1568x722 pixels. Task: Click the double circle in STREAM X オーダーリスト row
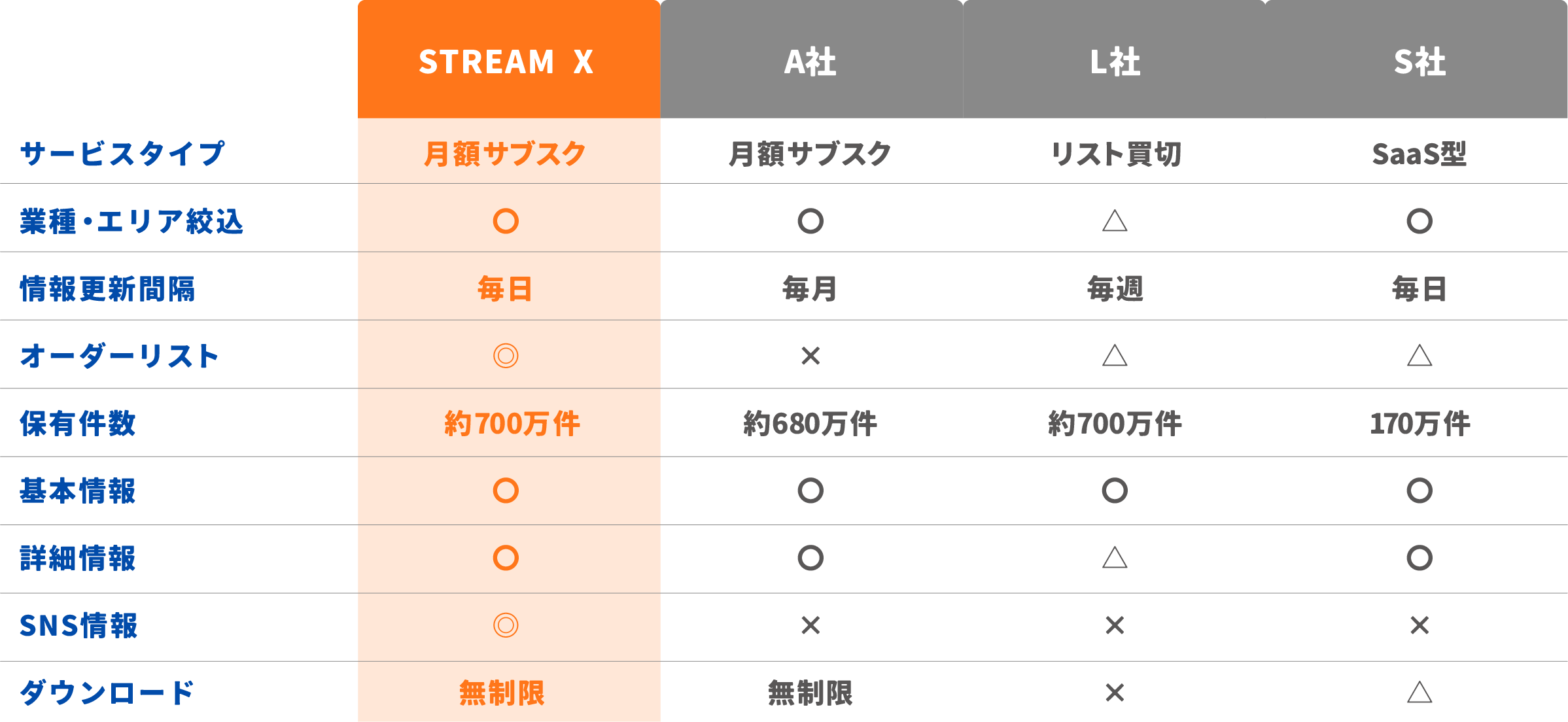(x=506, y=356)
